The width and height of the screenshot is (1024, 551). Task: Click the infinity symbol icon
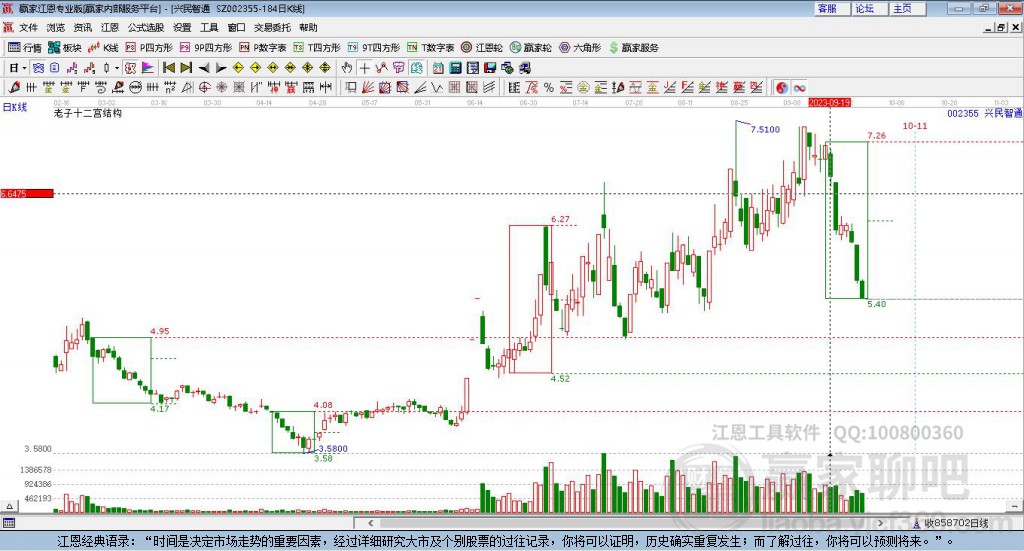(x=799, y=87)
